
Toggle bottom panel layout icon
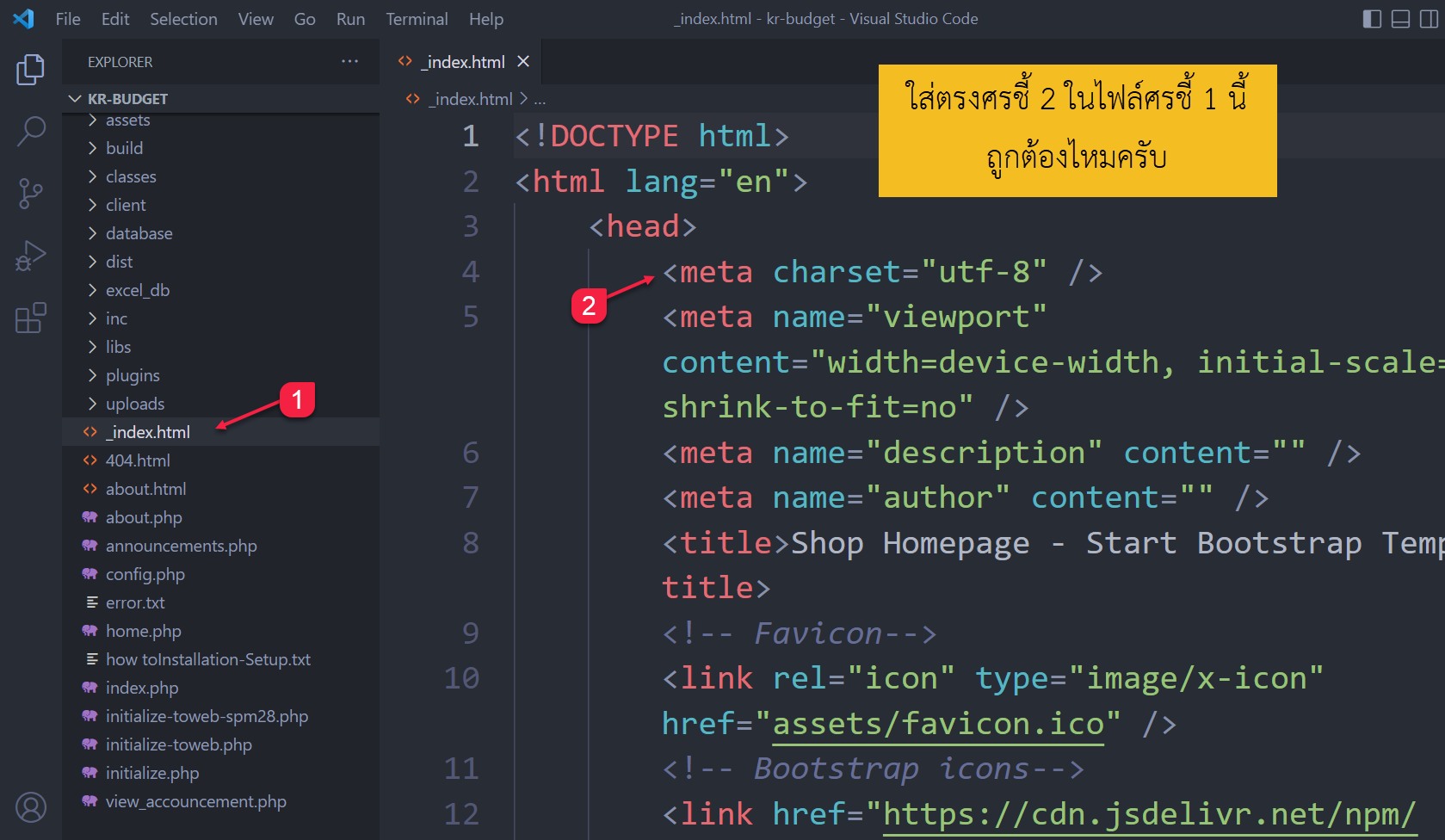(x=1401, y=19)
